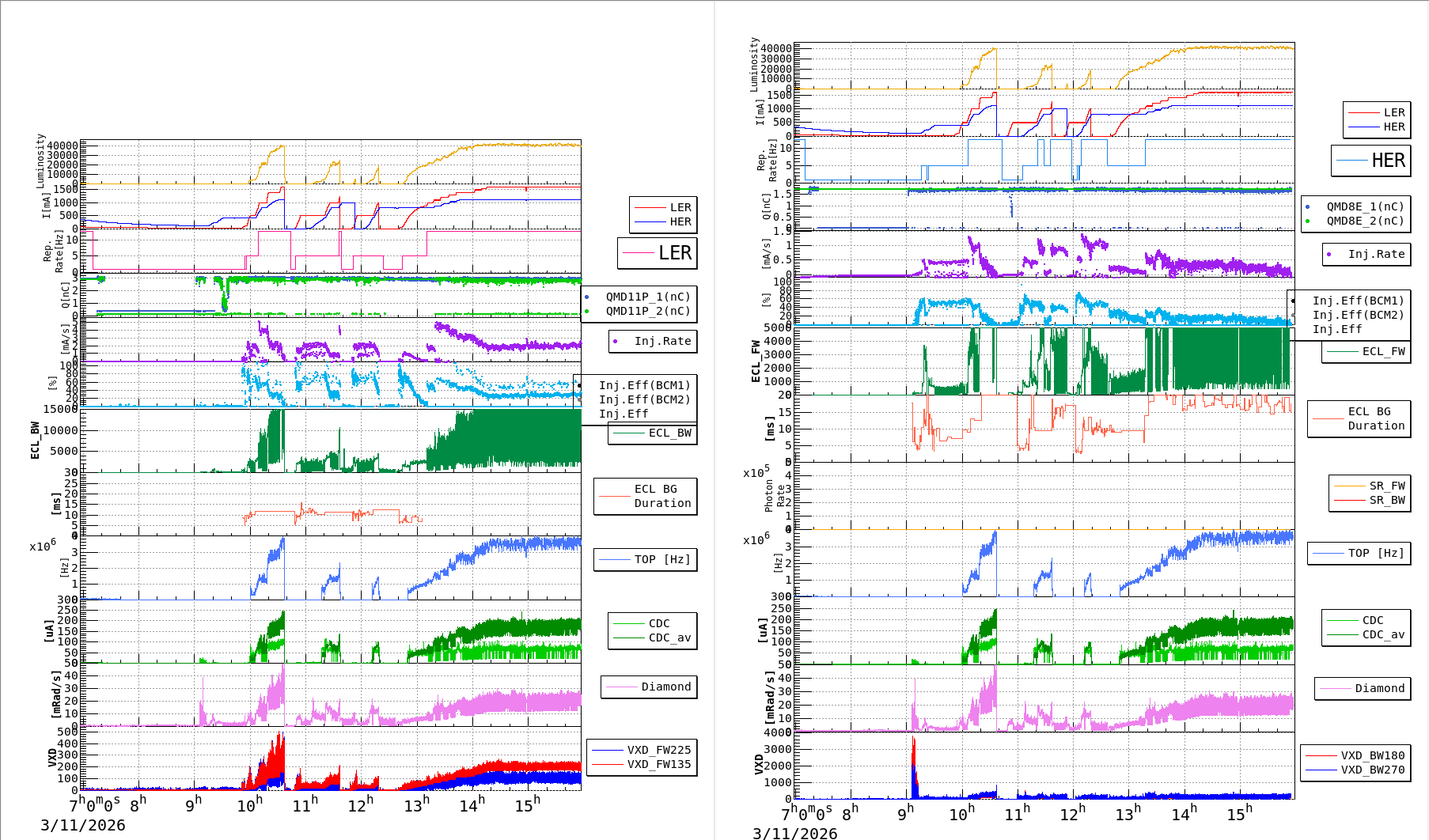Click Inj.Eff(BCM1) in the right legend
The image size is (1429, 840).
pos(1358,301)
